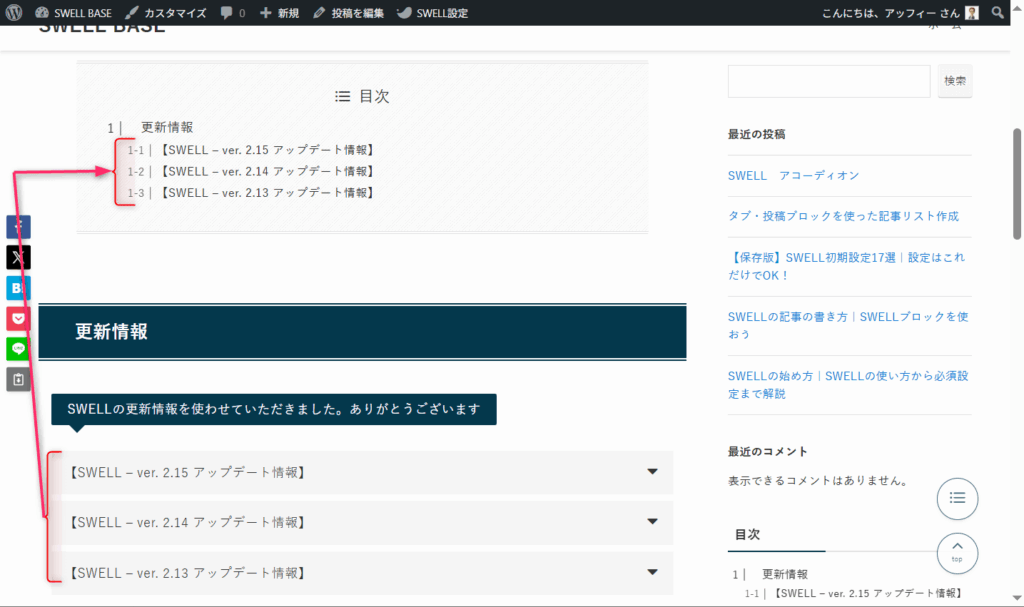The image size is (1024, 607).
Task: Save the post to Pocket
Action: pyautogui.click(x=18, y=318)
